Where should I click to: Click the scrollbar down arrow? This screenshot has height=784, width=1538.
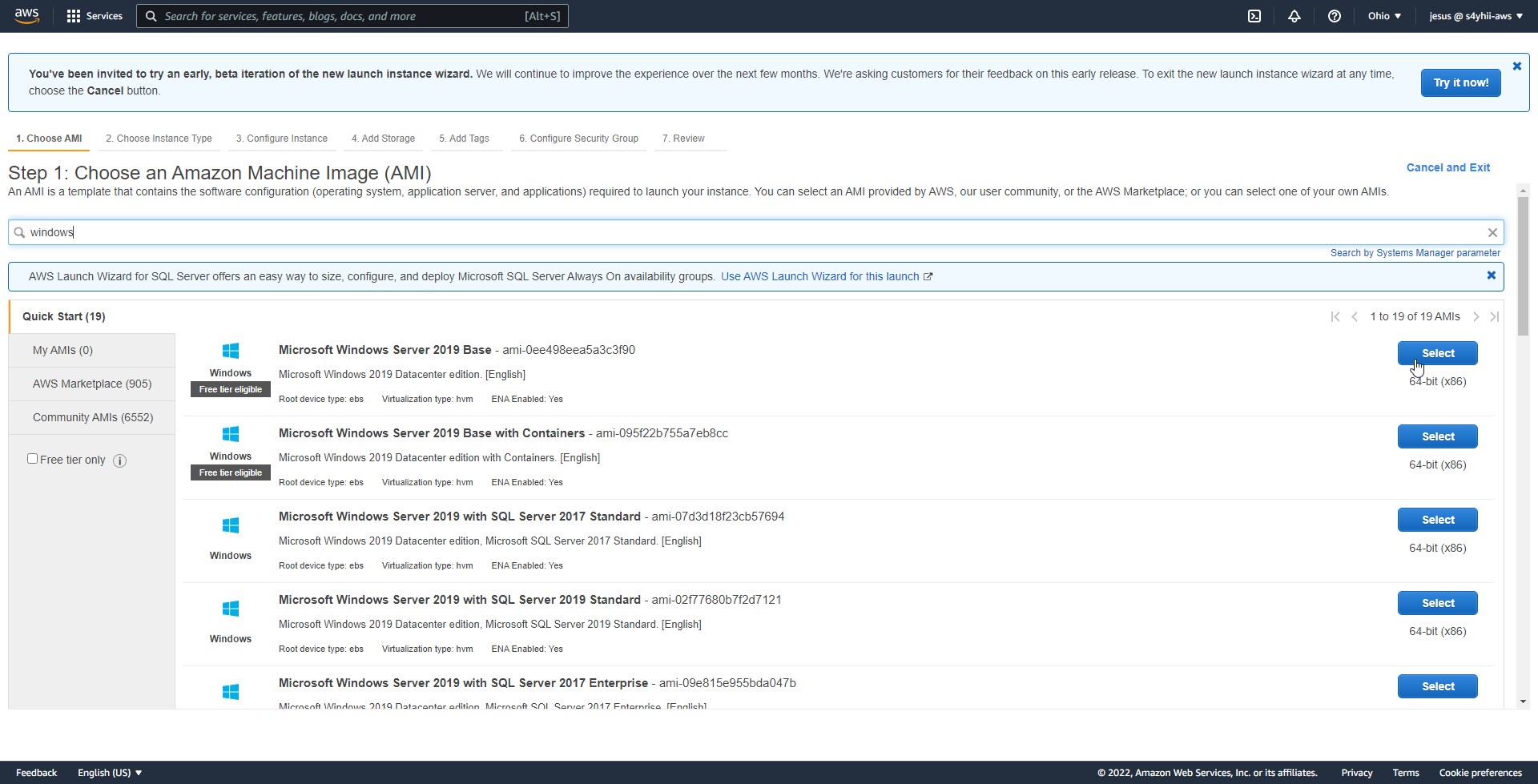(1523, 702)
